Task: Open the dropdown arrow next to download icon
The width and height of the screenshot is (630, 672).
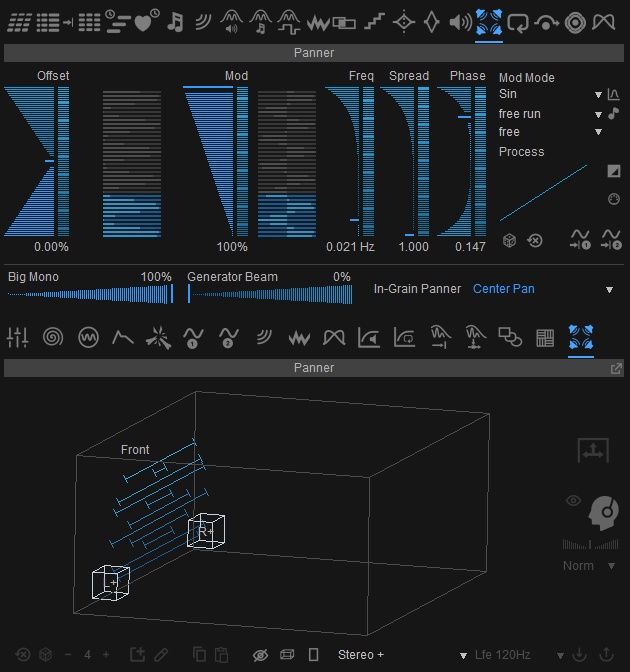Action: pyautogui.click(x=560, y=655)
